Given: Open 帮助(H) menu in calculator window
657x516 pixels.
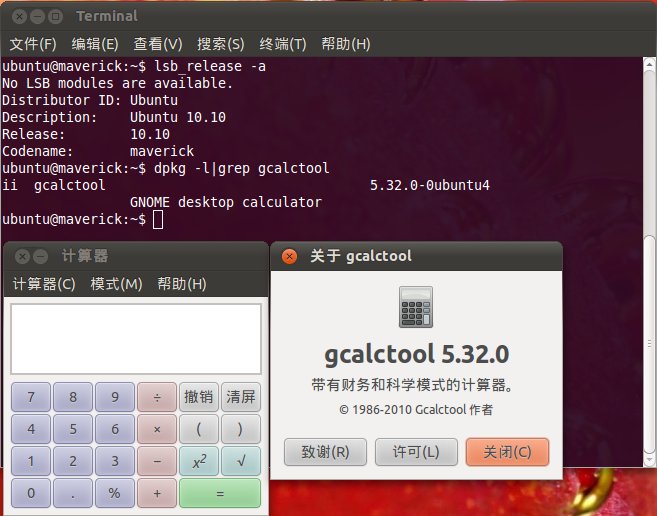Looking at the screenshot, I should click(182, 284).
